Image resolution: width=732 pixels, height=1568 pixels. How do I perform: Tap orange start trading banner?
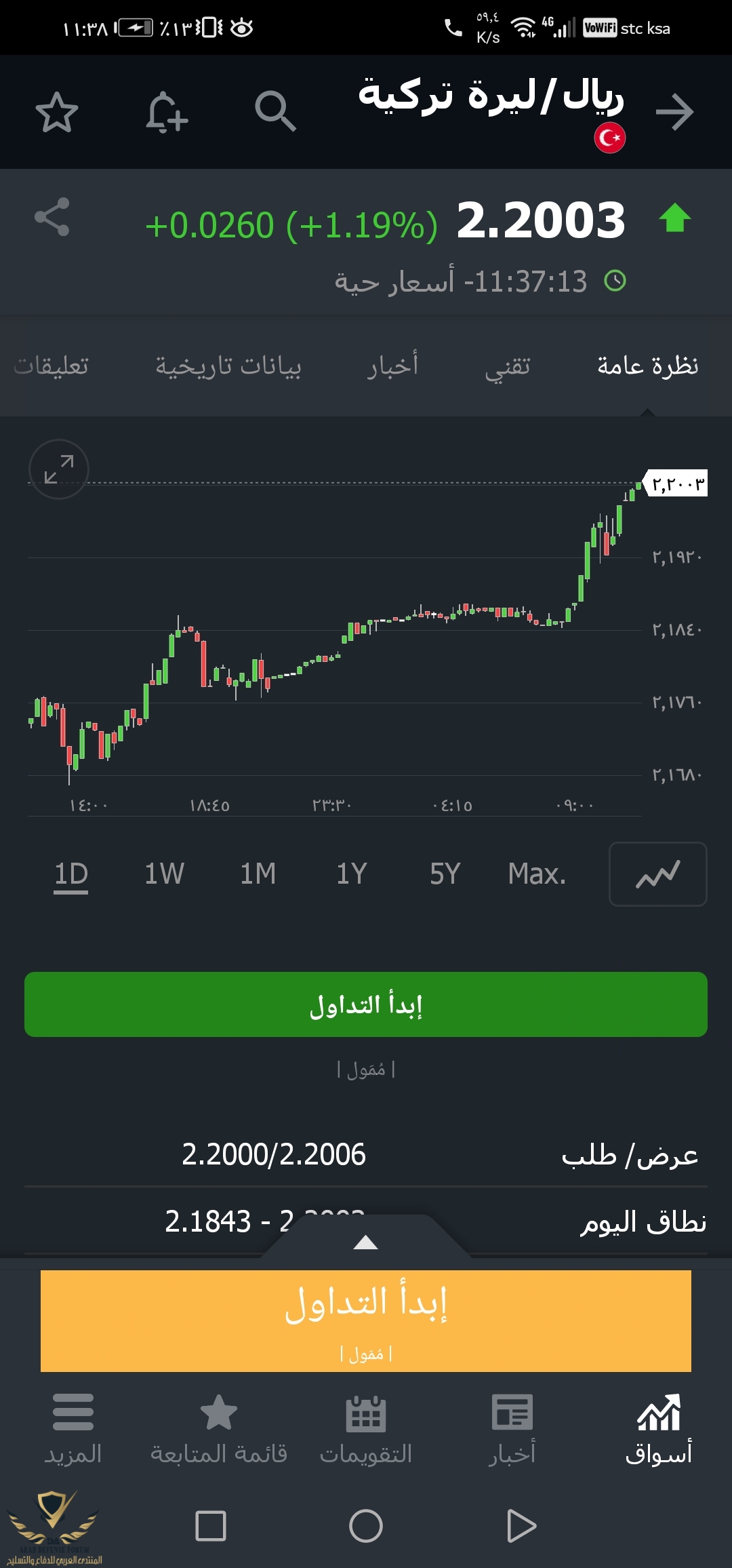pyautogui.click(x=366, y=1321)
